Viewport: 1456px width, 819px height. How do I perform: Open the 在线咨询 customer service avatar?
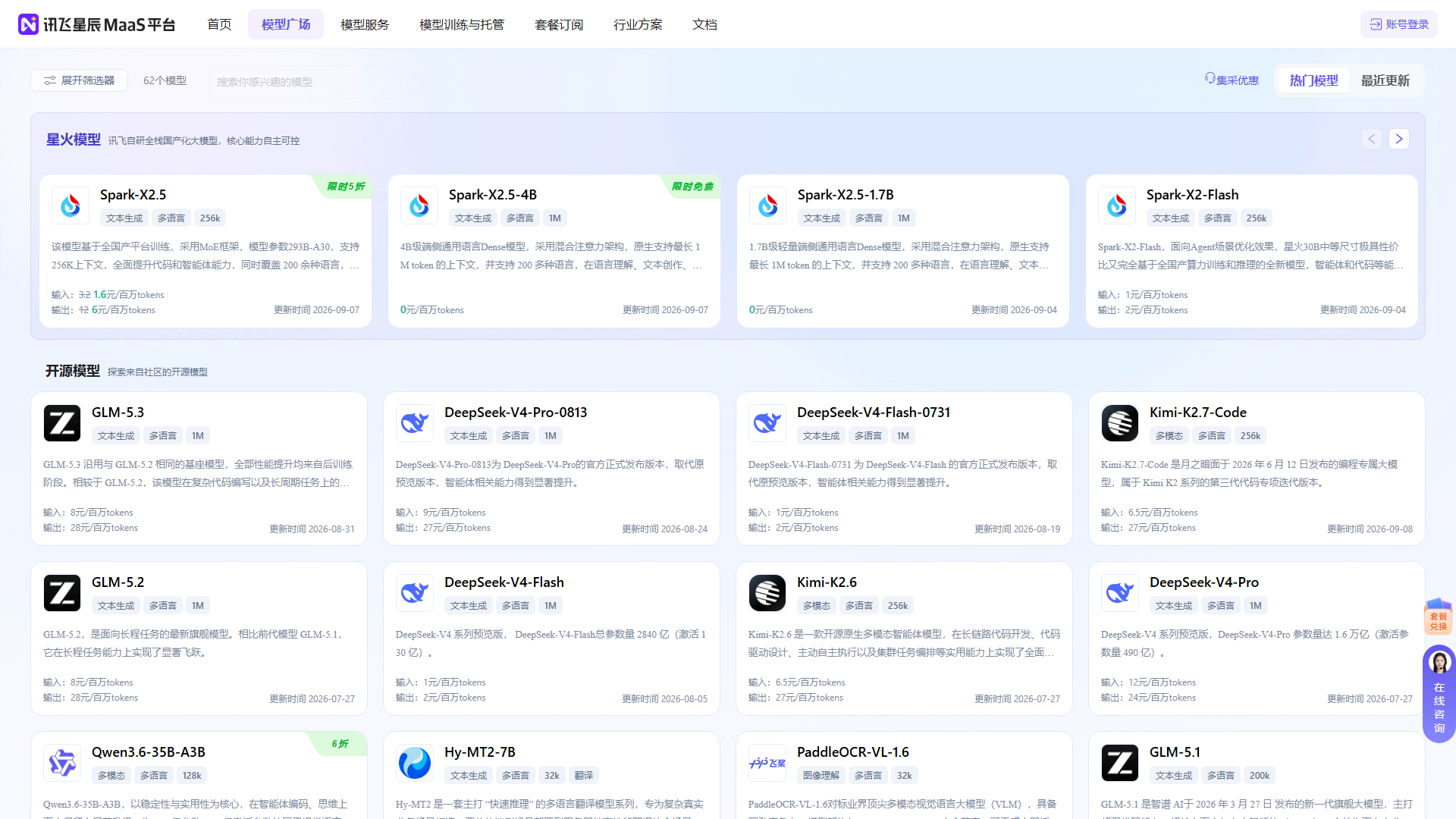tap(1439, 664)
